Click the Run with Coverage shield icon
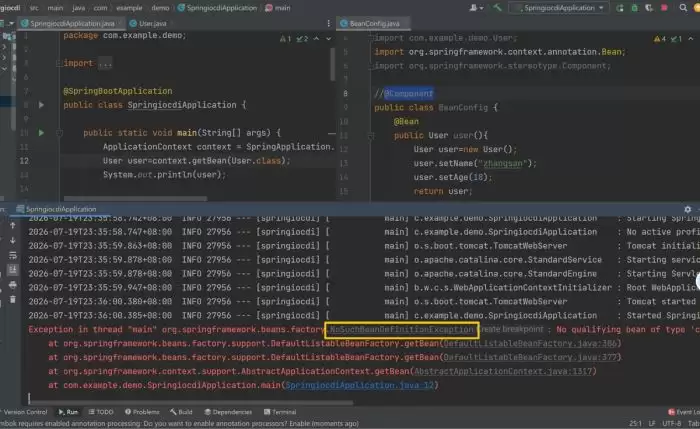Screen dimensions: 700x429 click(649, 8)
